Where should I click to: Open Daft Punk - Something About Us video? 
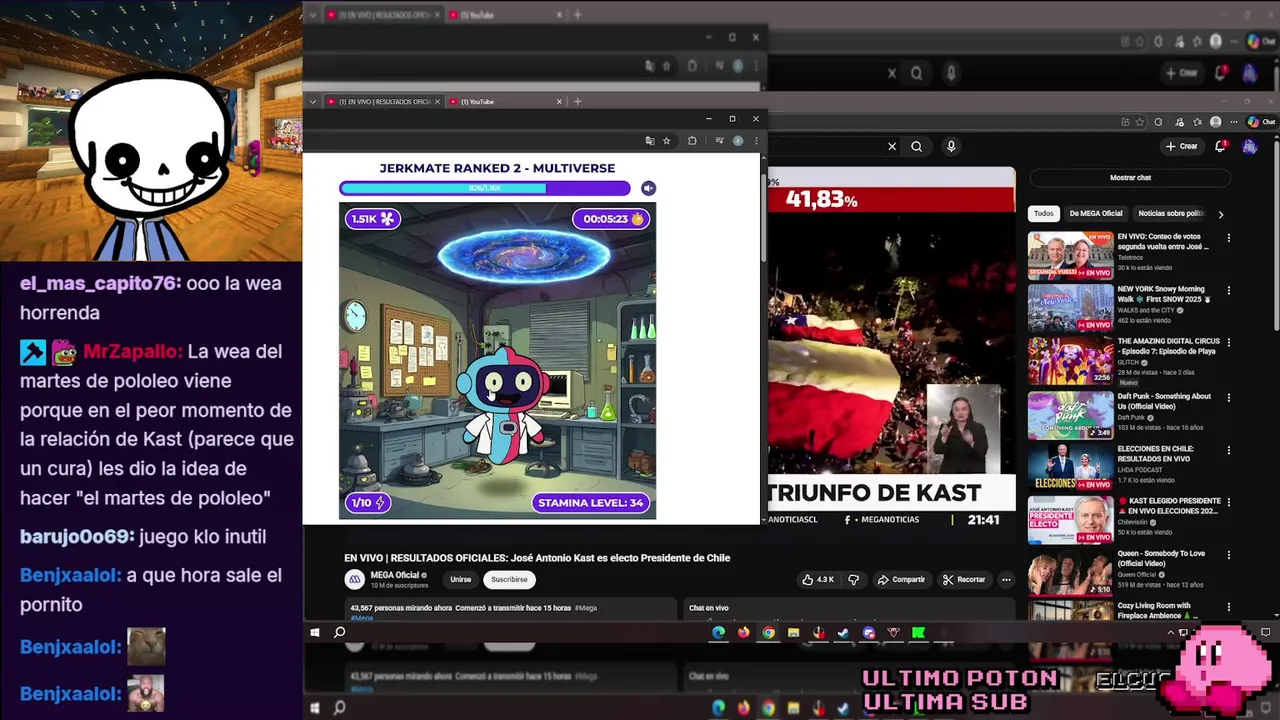(x=1070, y=415)
